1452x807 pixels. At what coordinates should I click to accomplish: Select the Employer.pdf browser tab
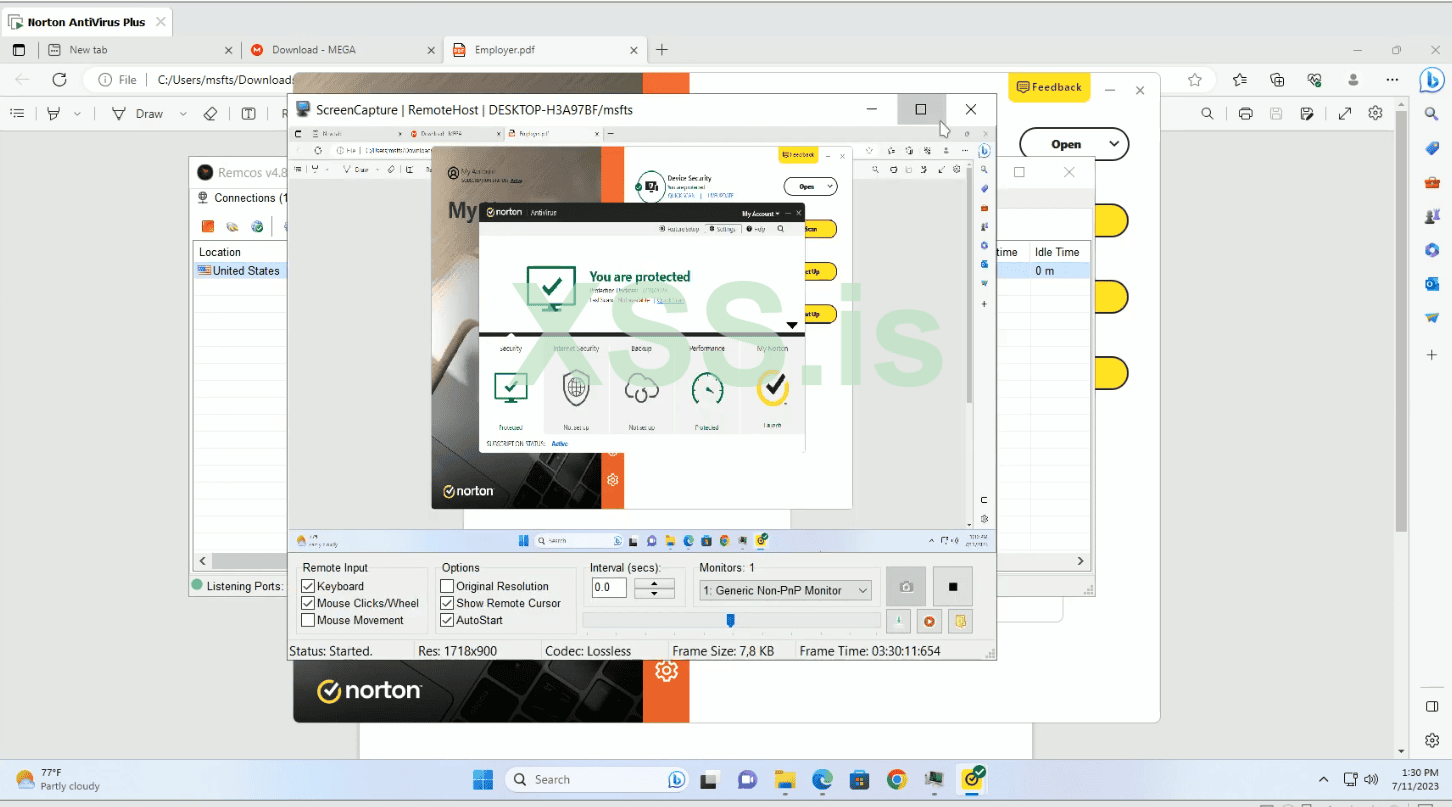coord(544,50)
